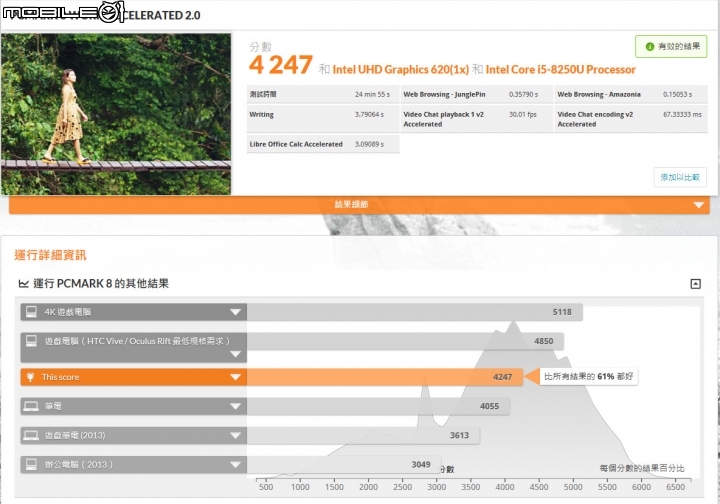Click the 6500 tick on the score axis
The height and width of the screenshot is (504, 720).
pos(675,487)
